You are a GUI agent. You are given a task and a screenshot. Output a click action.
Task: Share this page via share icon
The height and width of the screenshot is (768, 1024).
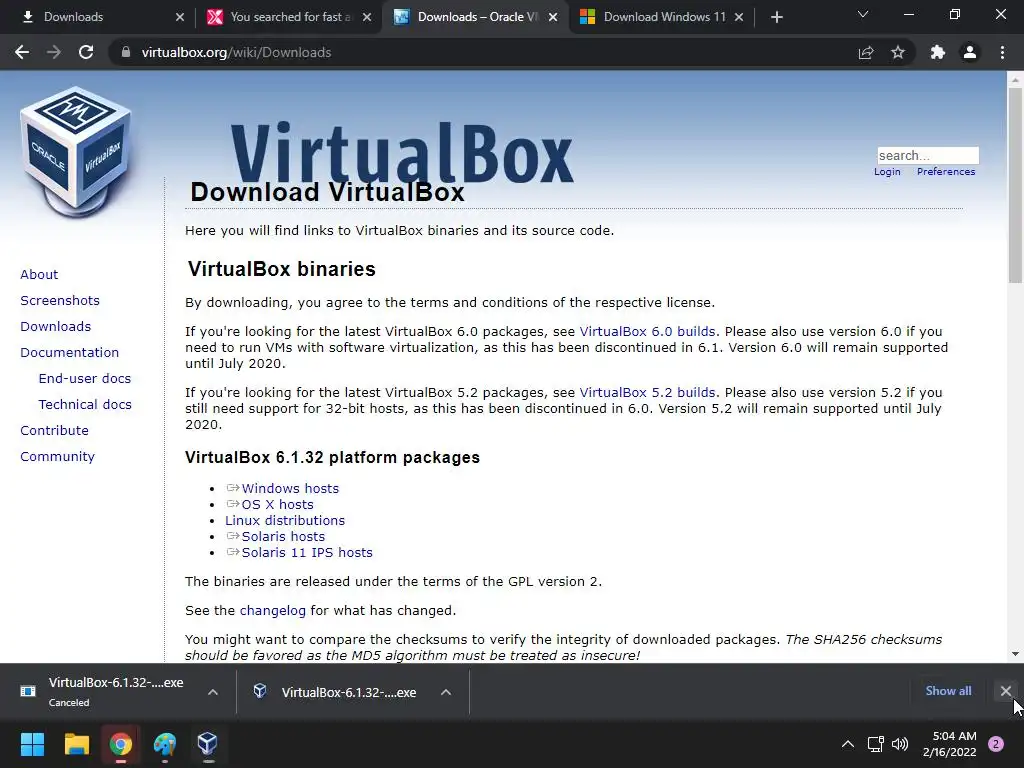pyautogui.click(x=866, y=52)
